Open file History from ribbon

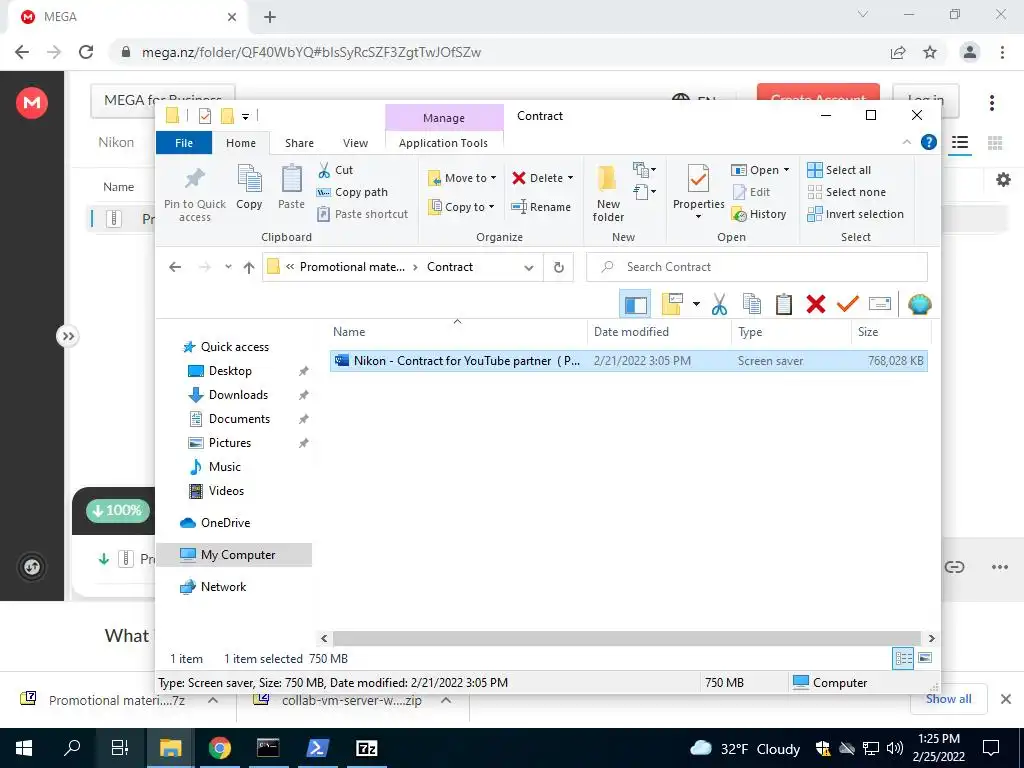(x=759, y=214)
